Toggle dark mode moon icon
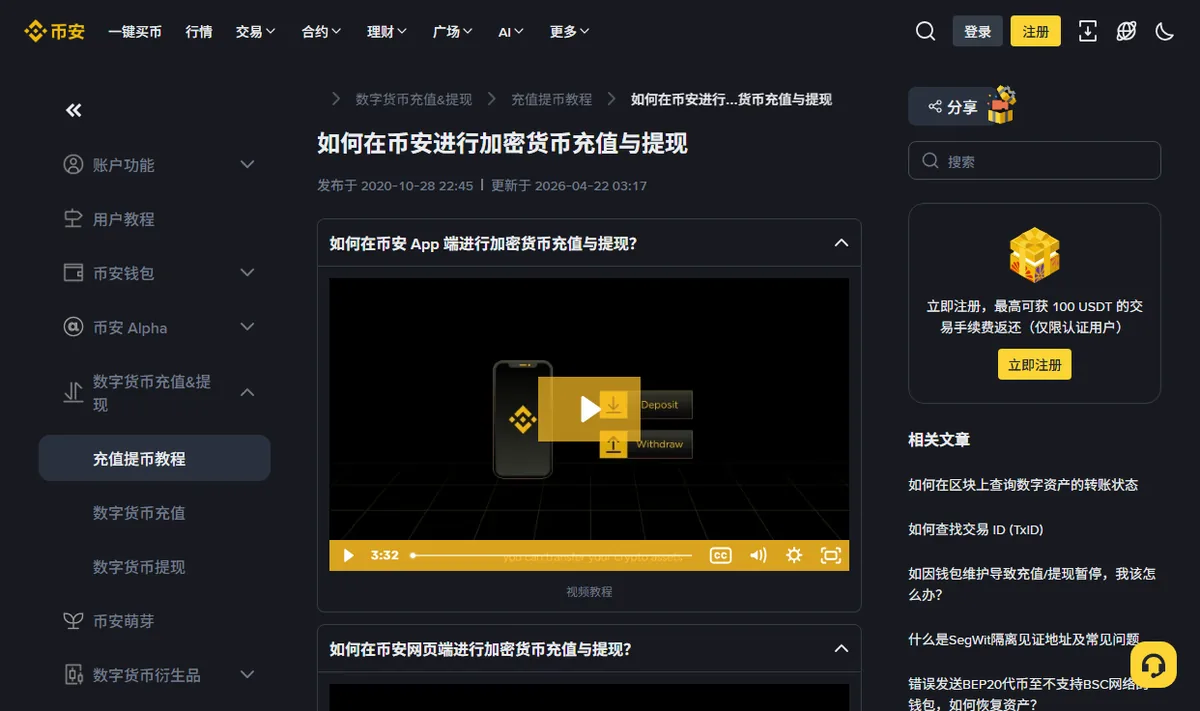This screenshot has width=1200, height=711. pyautogui.click(x=1164, y=31)
